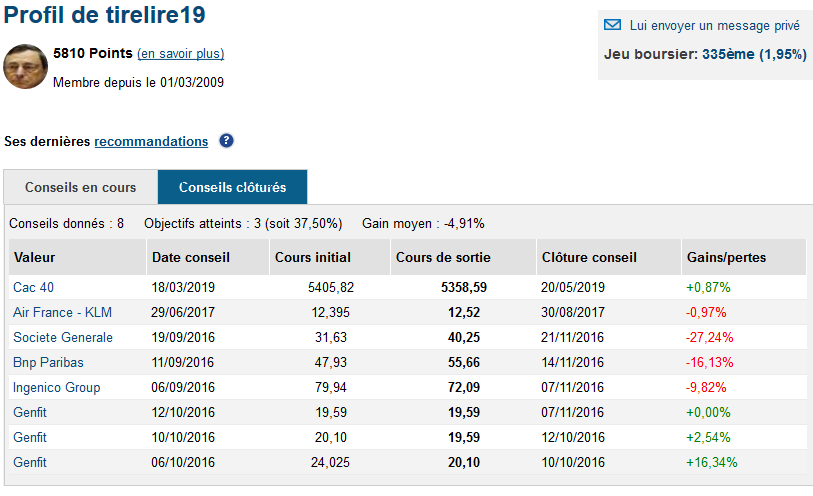Click the '5810 Points' score text
Screen dimensions: 813x496
pyautogui.click(x=93, y=53)
